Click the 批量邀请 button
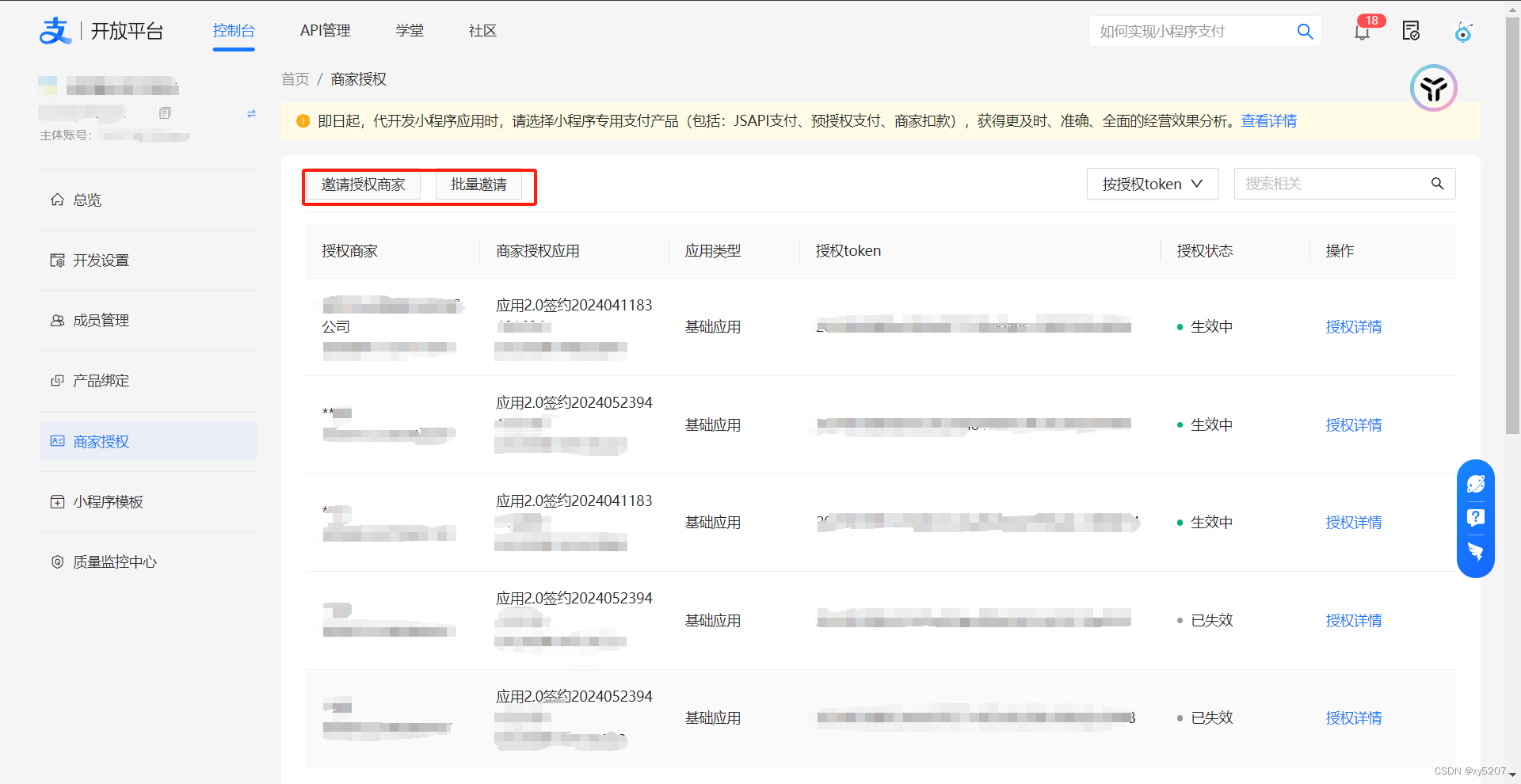The width and height of the screenshot is (1521, 784). point(478,185)
